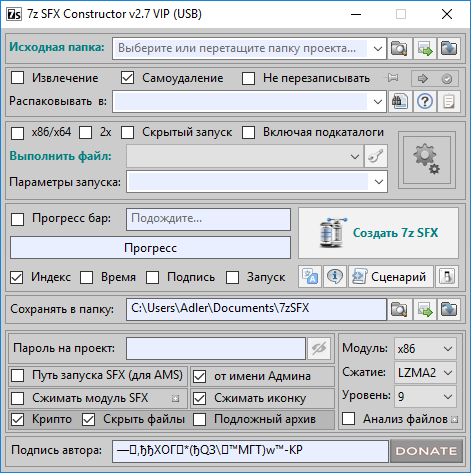Viewport: 471px width, 473px height.
Task: Browse for the source folder with the magnifier icon
Action: (x=399, y=49)
